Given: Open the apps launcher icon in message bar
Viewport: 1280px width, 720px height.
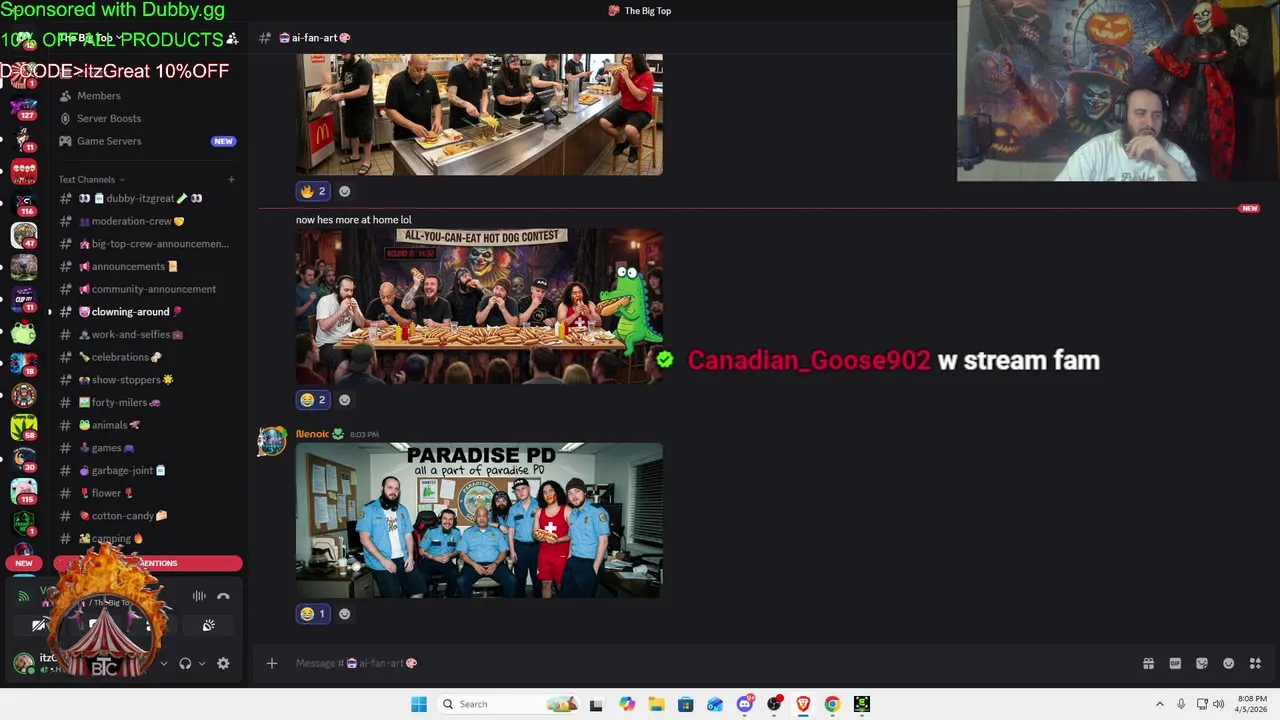Looking at the screenshot, I should [1255, 663].
